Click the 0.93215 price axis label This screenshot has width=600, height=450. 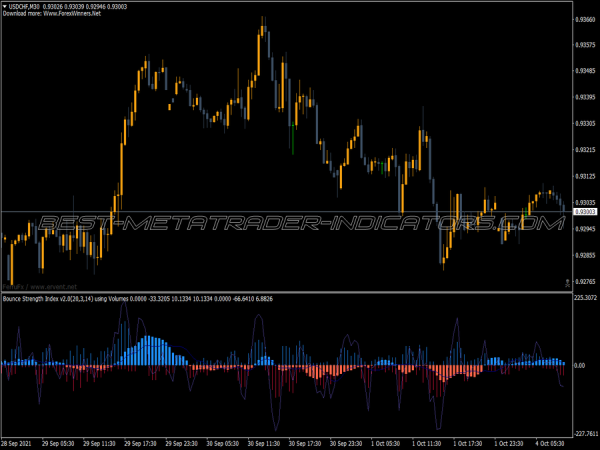click(585, 150)
